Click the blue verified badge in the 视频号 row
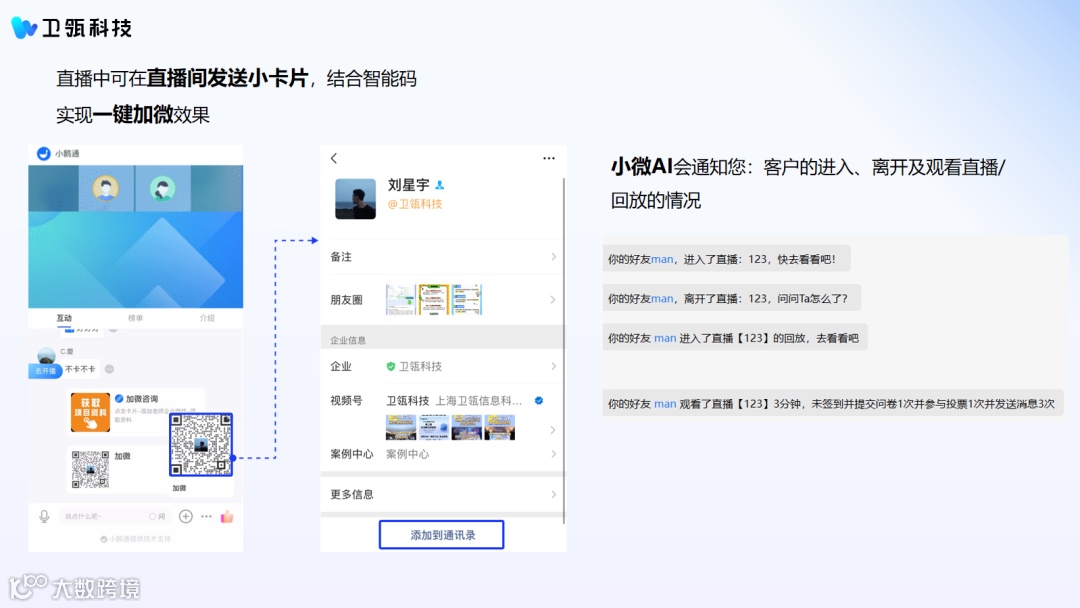 pos(539,400)
